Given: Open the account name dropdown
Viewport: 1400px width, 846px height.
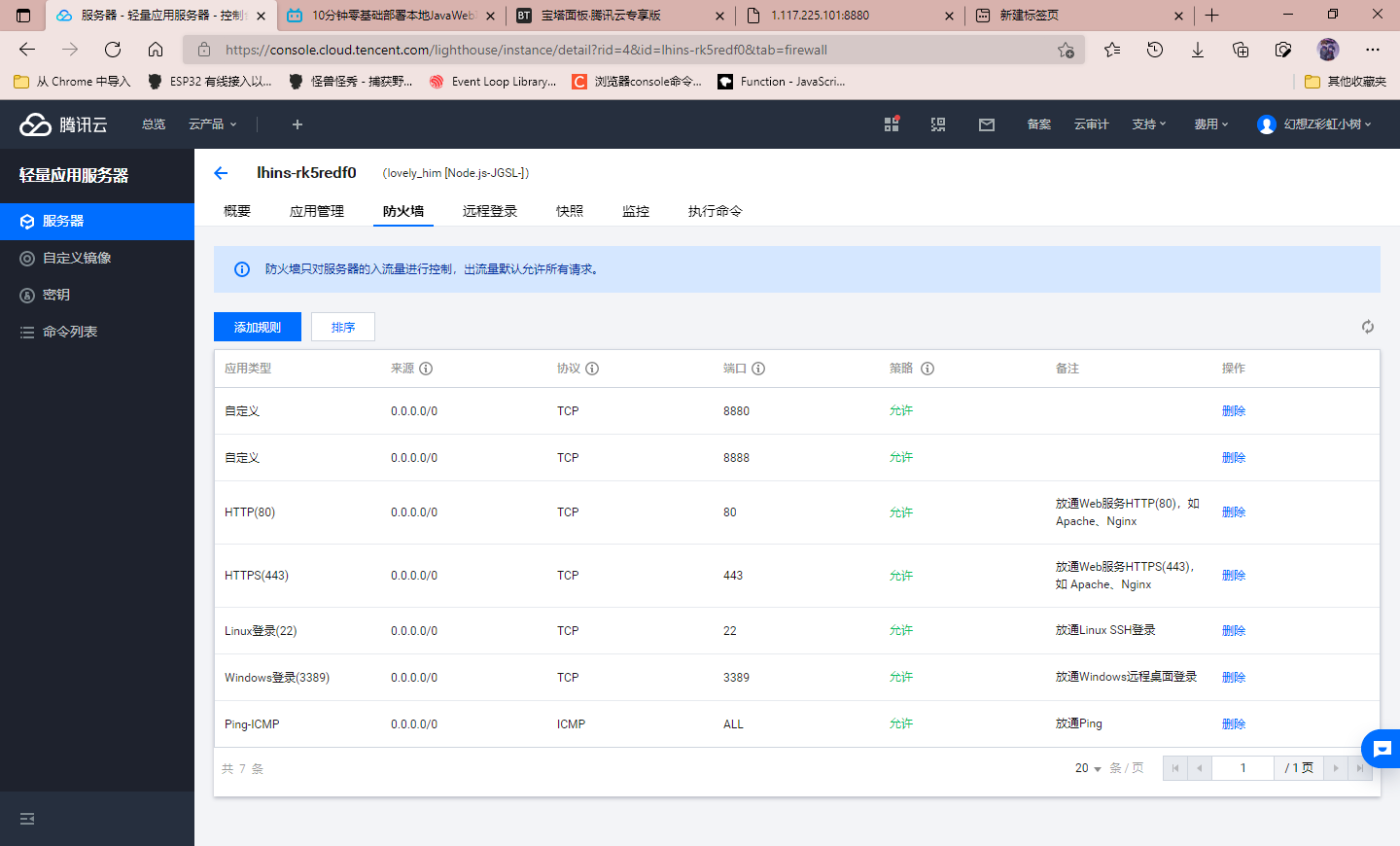Looking at the screenshot, I should click(x=1327, y=124).
